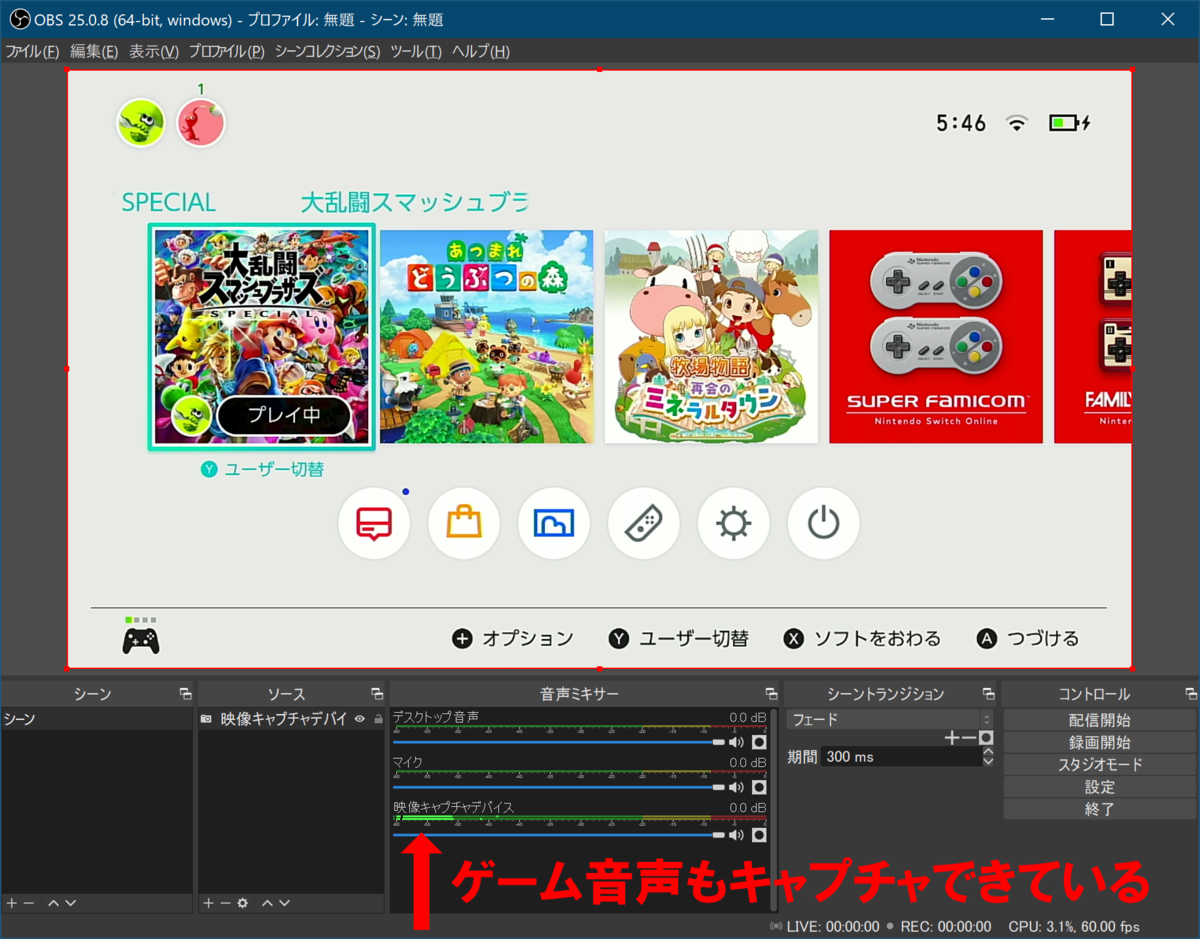Image resolution: width=1200 pixels, height=939 pixels.
Task: Decrease transition duration with the down arrow
Action: (x=988, y=762)
